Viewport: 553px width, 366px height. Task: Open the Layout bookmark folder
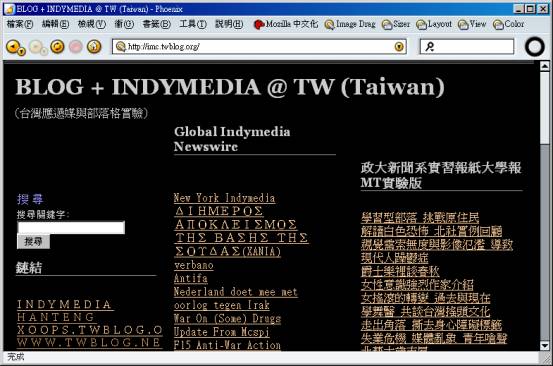tap(434, 24)
